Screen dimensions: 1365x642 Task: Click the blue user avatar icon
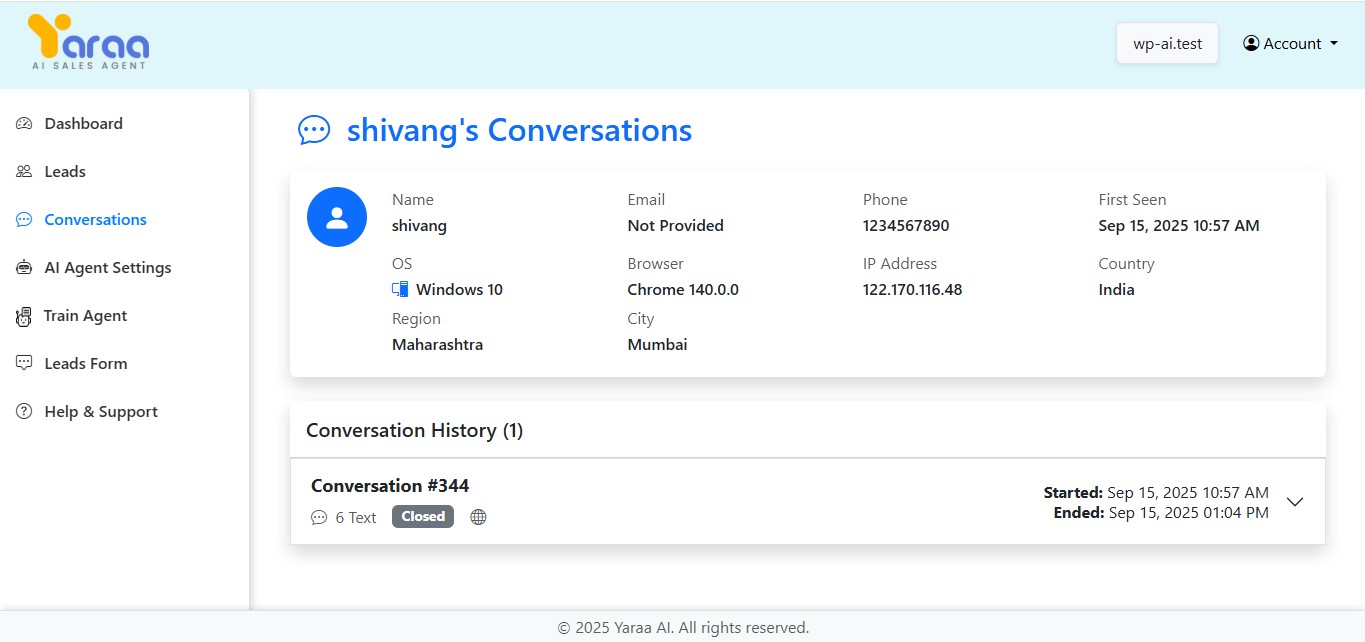[x=337, y=217]
